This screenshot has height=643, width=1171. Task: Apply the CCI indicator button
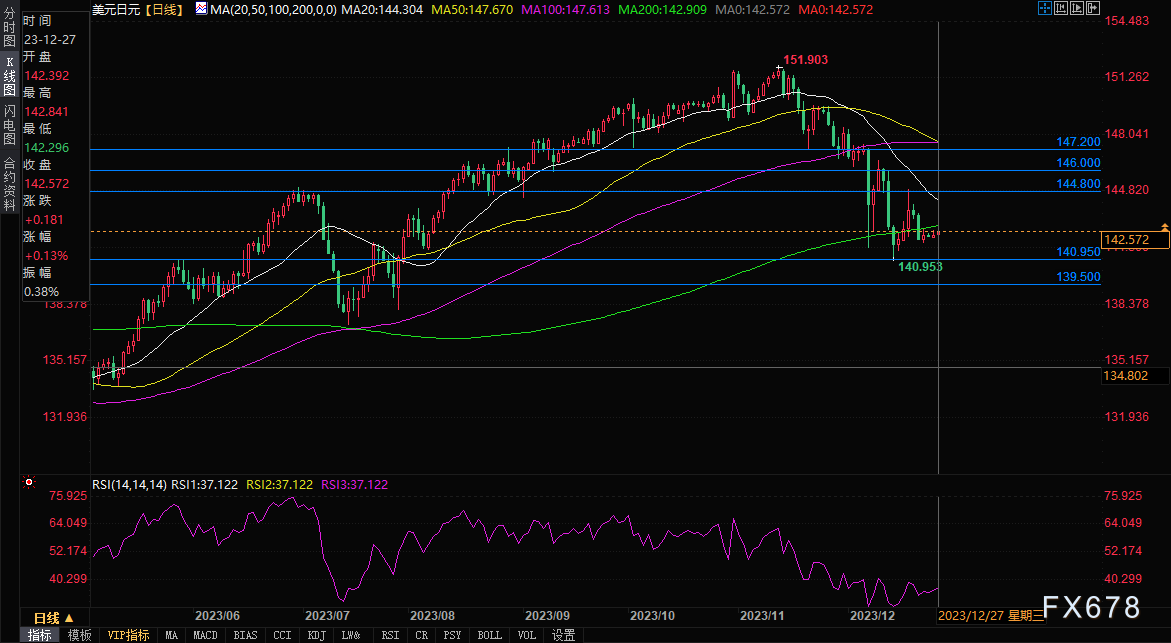pos(282,635)
